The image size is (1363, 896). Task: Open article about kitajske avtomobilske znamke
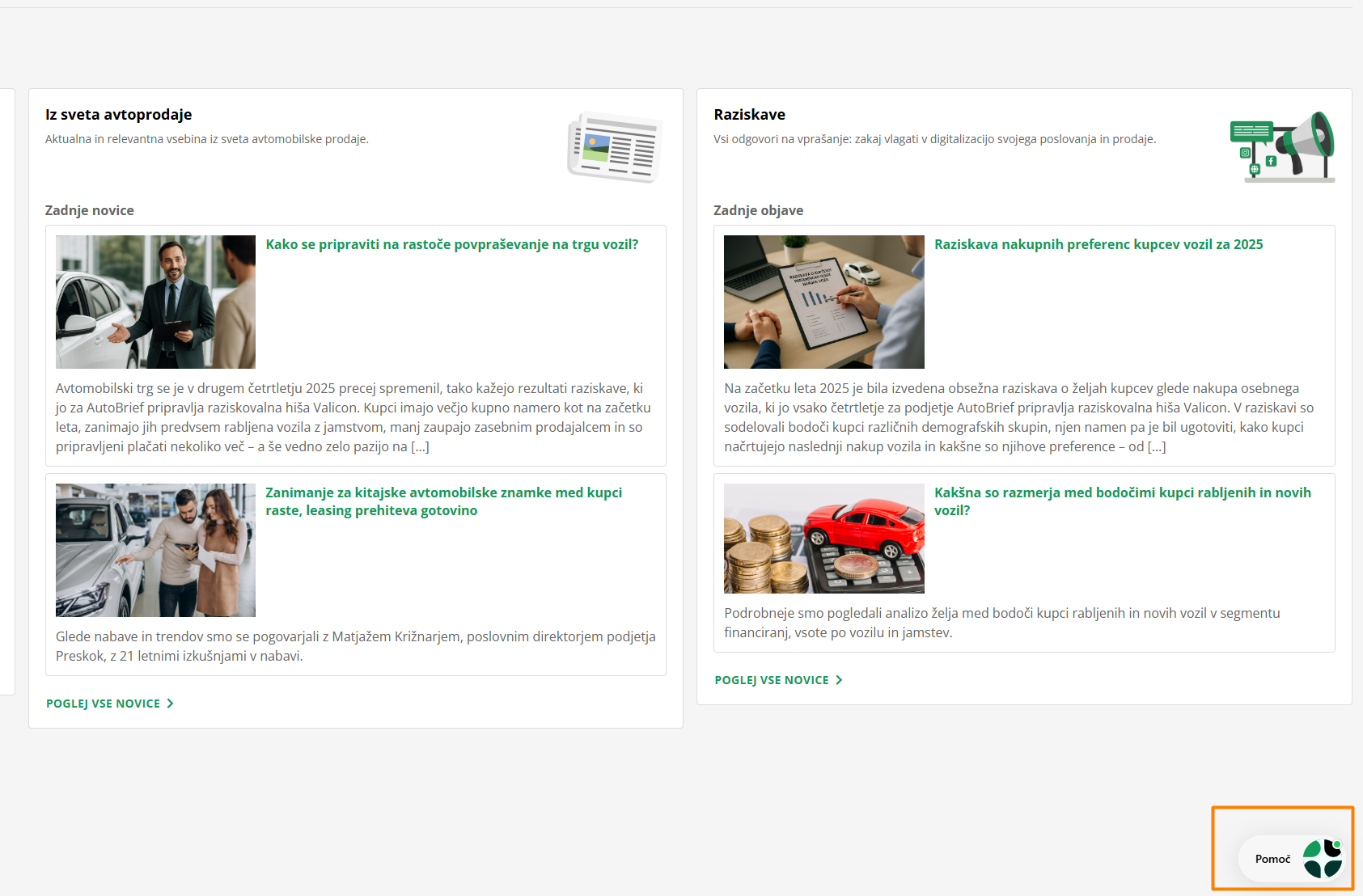(444, 501)
